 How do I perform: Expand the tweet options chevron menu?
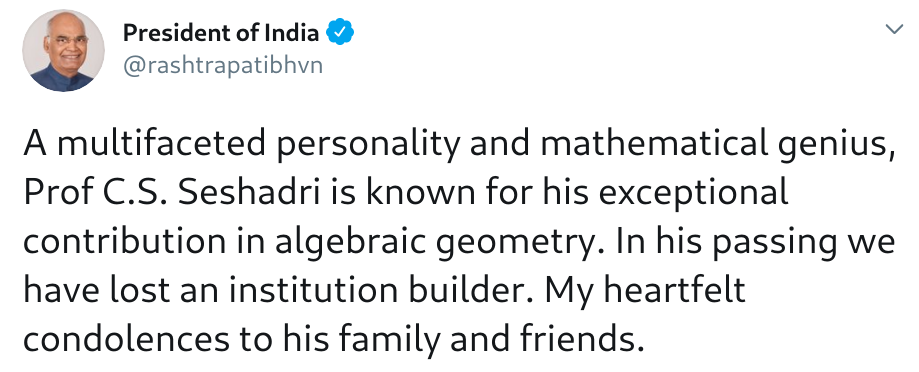pos(894,29)
